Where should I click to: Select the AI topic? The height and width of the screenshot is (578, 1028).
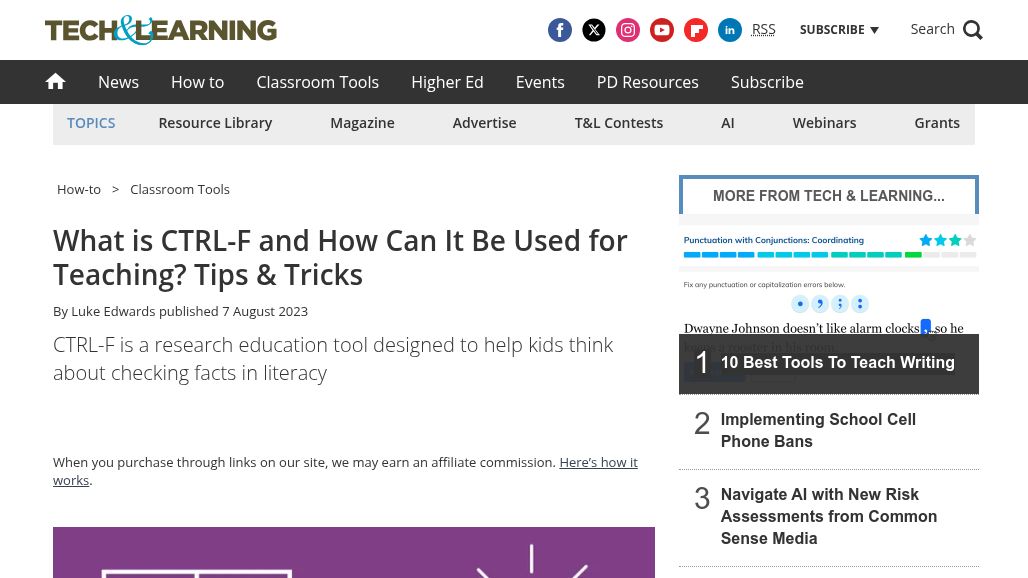click(728, 123)
